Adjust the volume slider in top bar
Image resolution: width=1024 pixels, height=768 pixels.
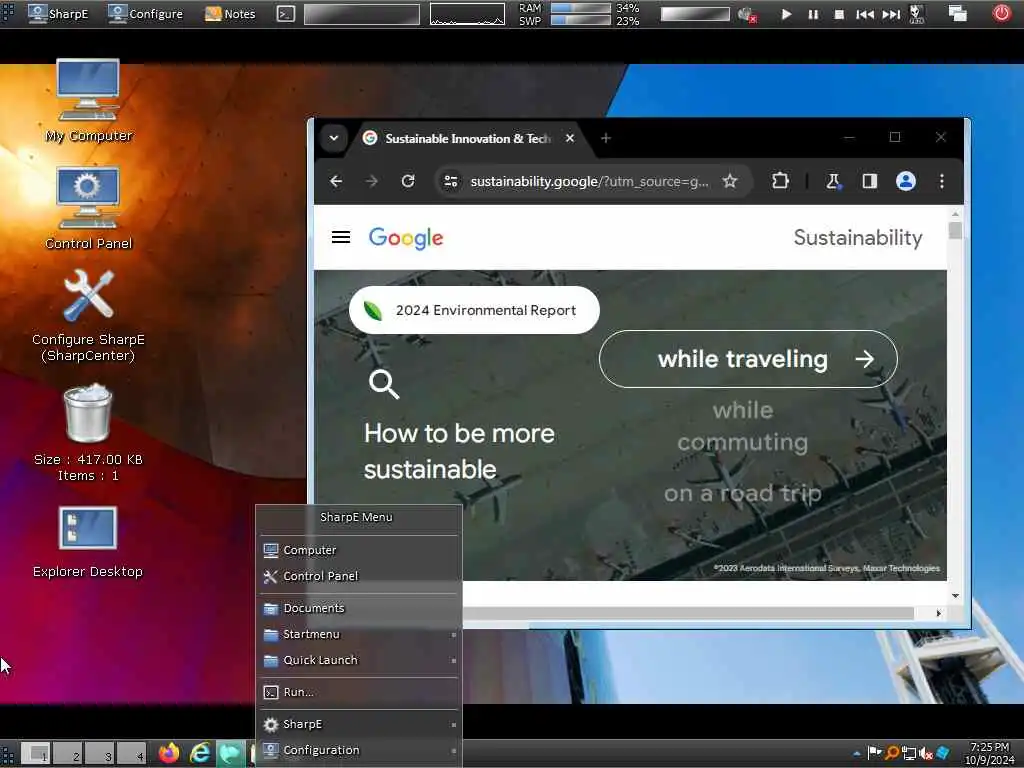tap(695, 14)
